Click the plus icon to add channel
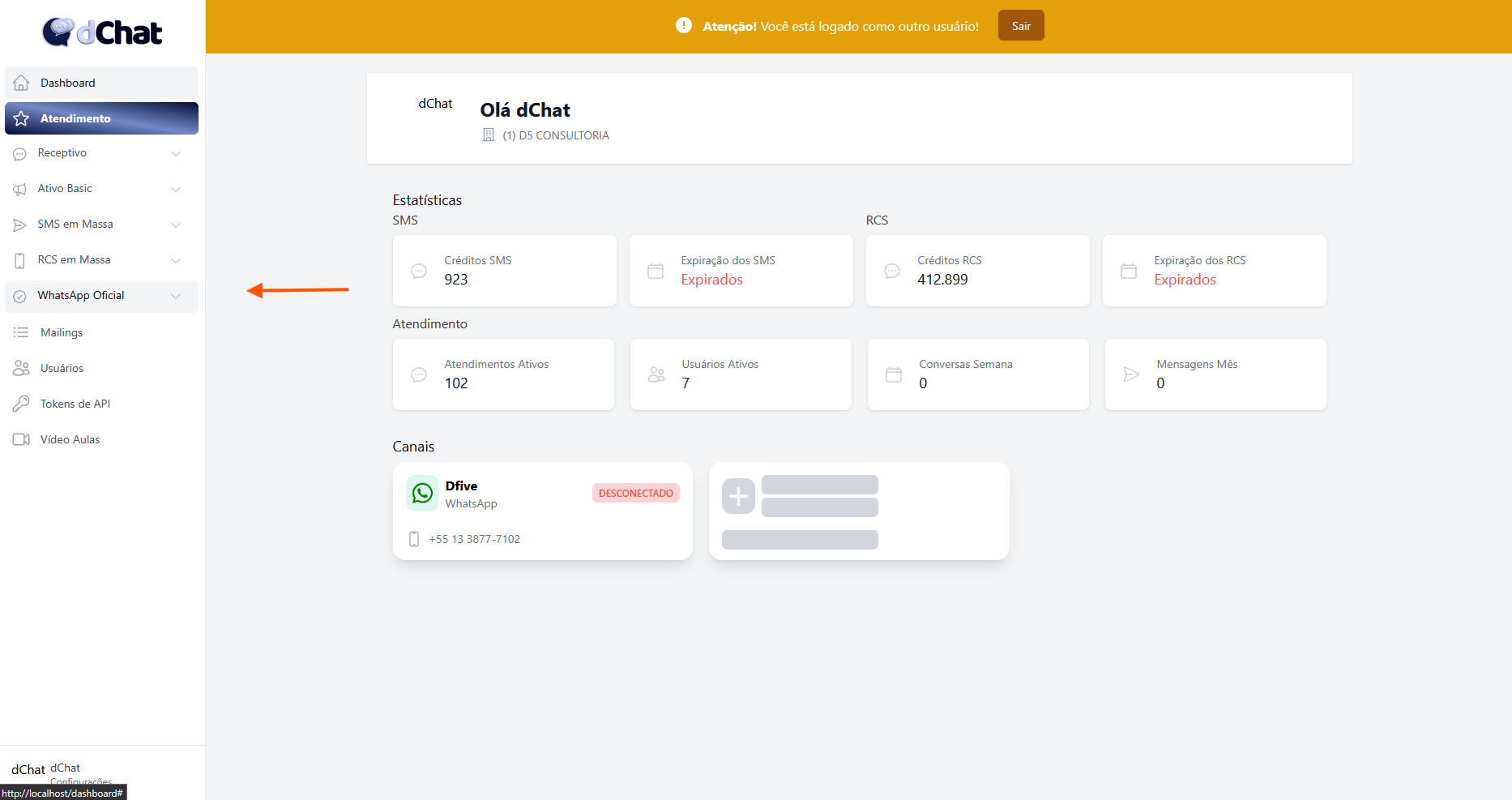Viewport: 1512px width, 800px height. pos(738,496)
